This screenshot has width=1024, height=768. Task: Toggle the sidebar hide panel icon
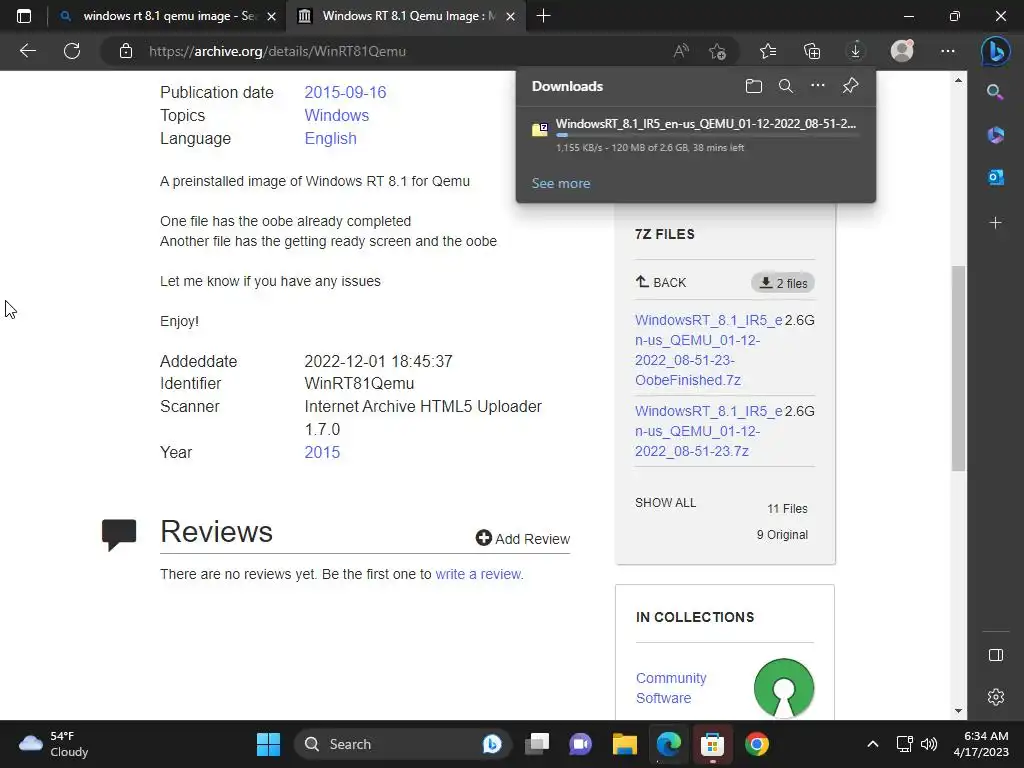coord(995,655)
